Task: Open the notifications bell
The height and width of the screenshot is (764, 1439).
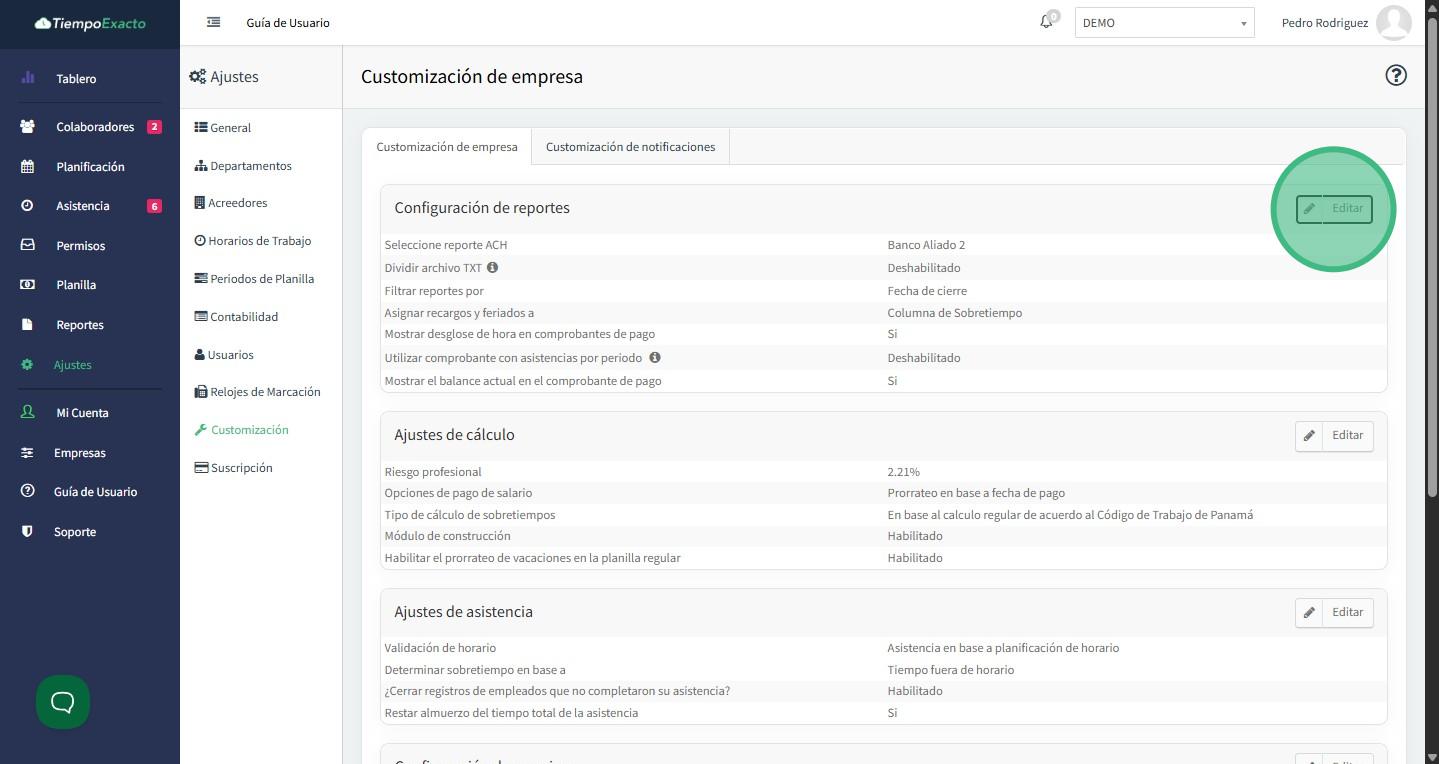Action: point(1046,22)
